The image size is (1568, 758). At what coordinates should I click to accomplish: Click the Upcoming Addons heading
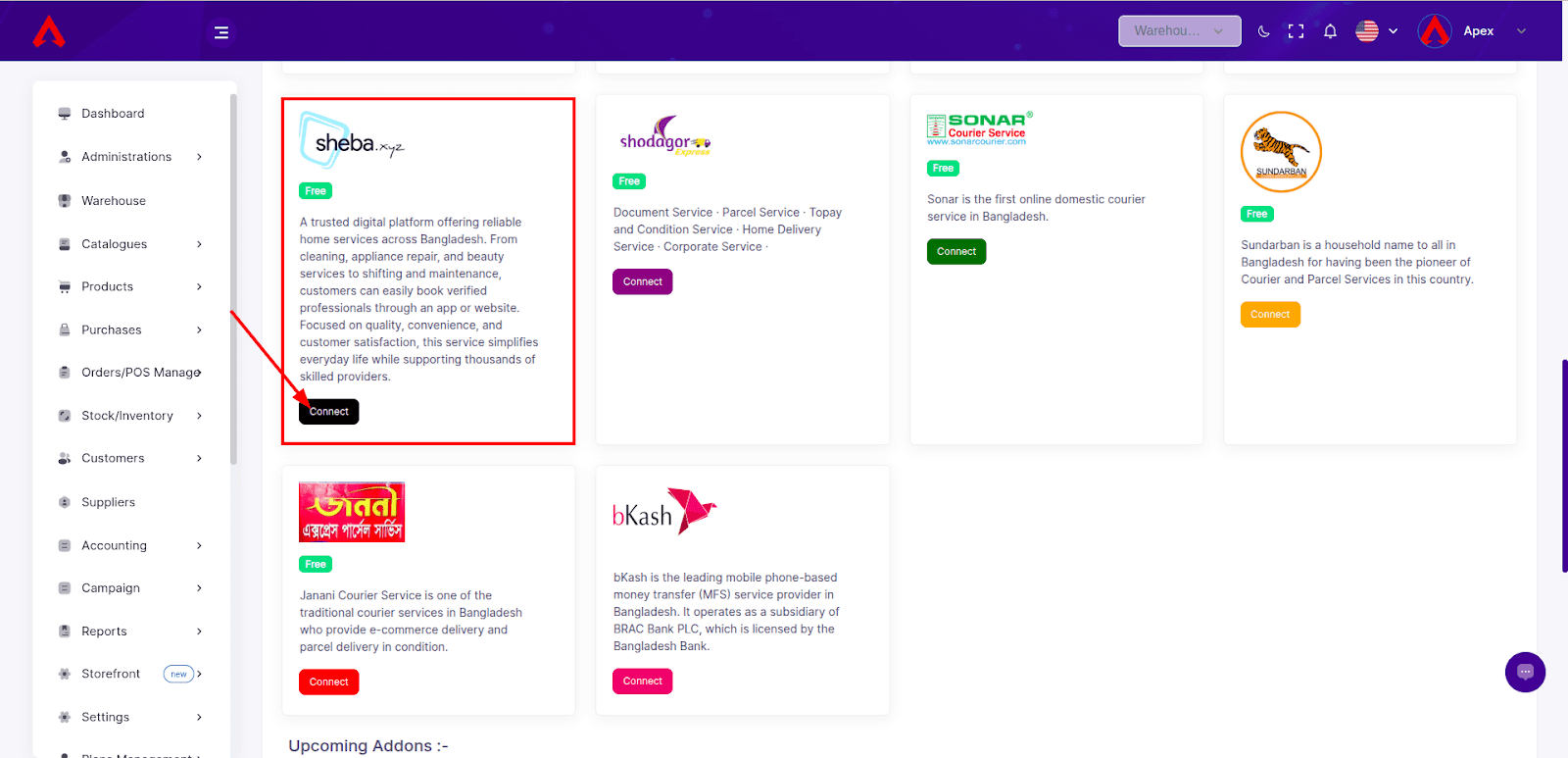(x=368, y=746)
